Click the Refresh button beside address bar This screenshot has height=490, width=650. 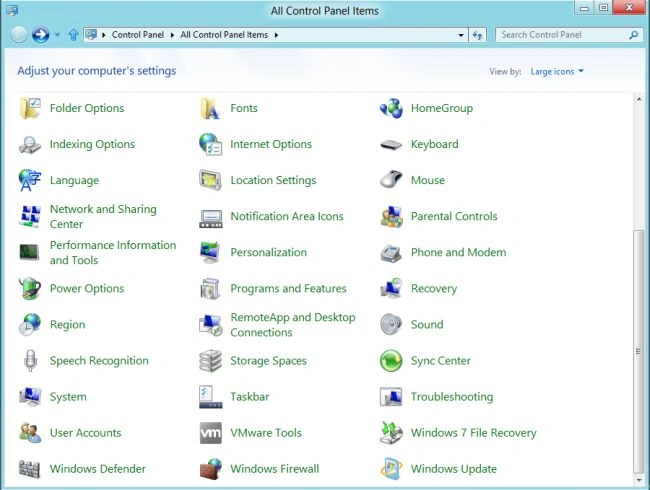pyautogui.click(x=477, y=35)
